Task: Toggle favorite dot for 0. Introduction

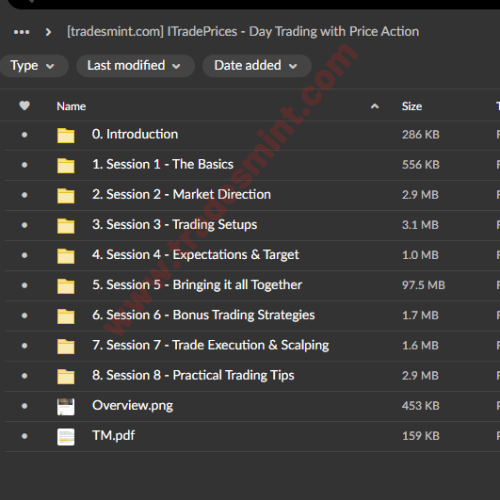Action: coord(24,135)
